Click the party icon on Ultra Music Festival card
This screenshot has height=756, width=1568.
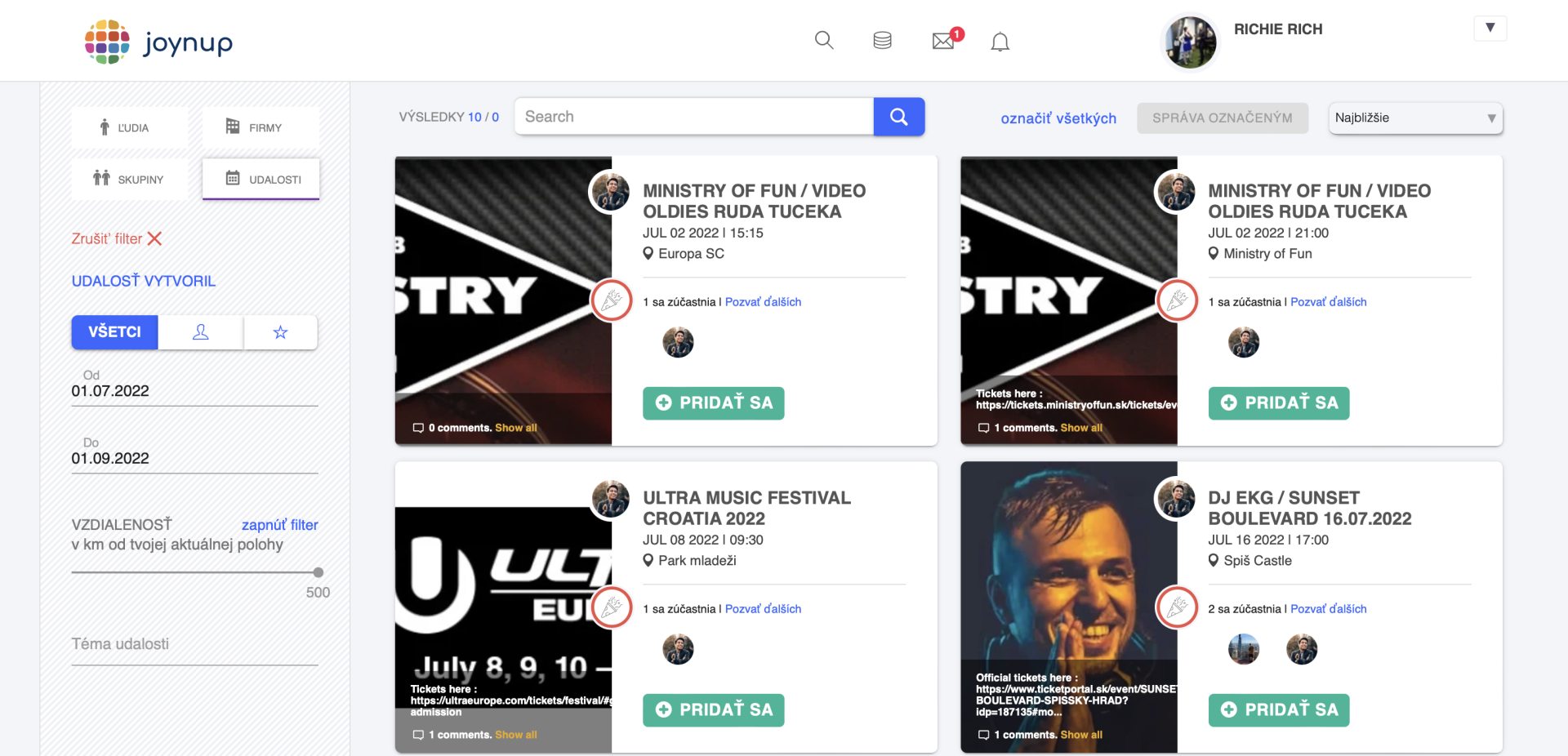coord(612,607)
